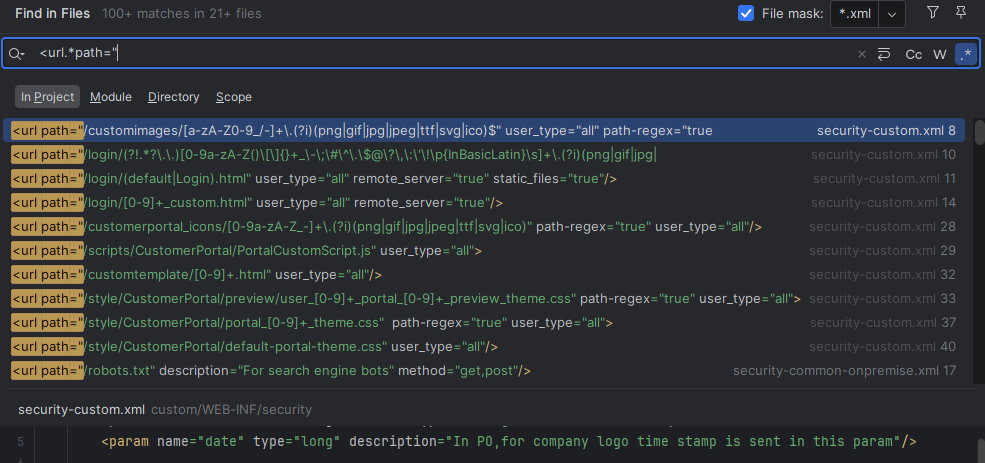Image resolution: width=985 pixels, height=463 pixels.
Task: Toggle Match Case (Cc) option
Action: pos(913,55)
